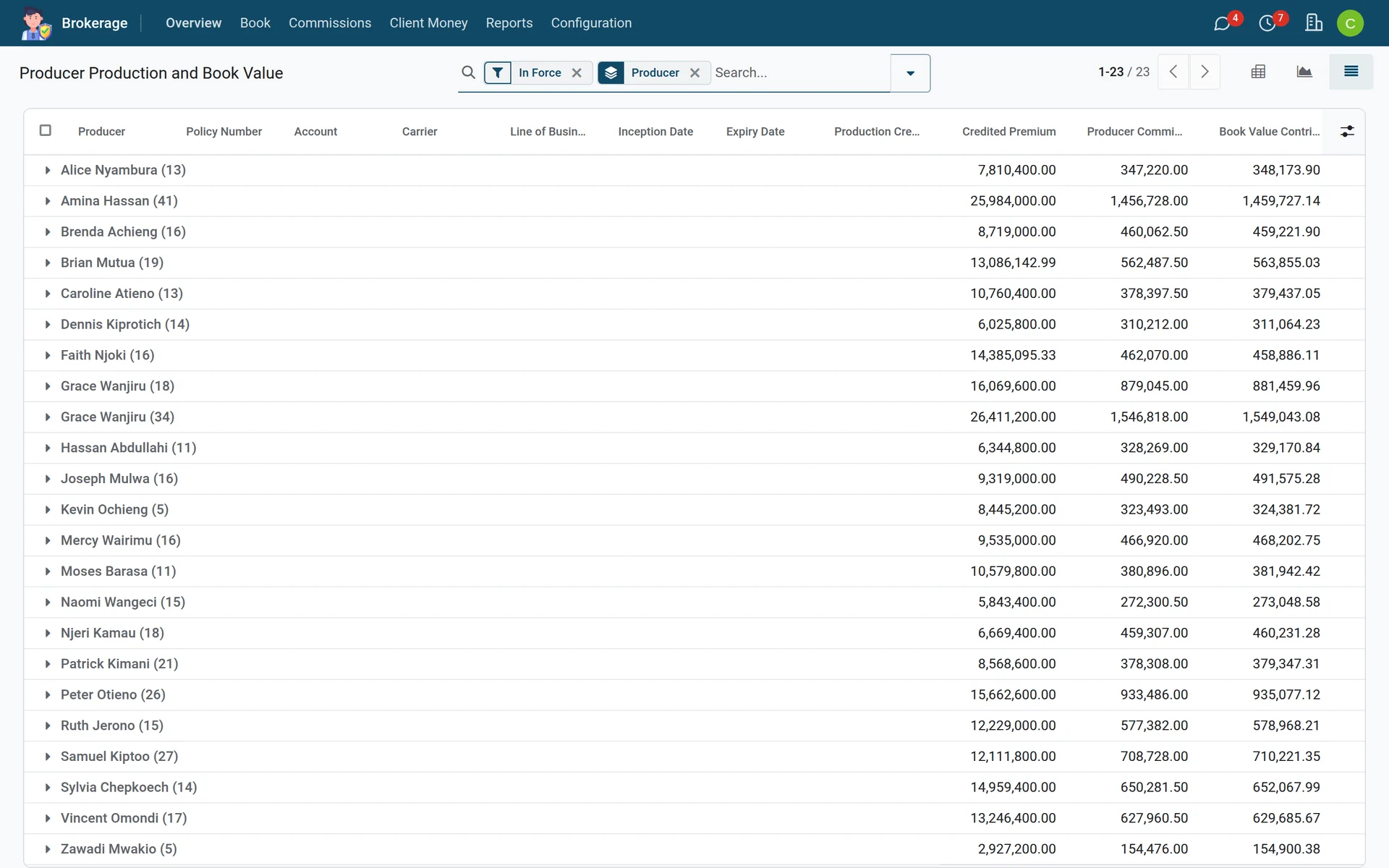Click the group-by layers icon on Producer
The image size is (1389, 868).
point(611,72)
